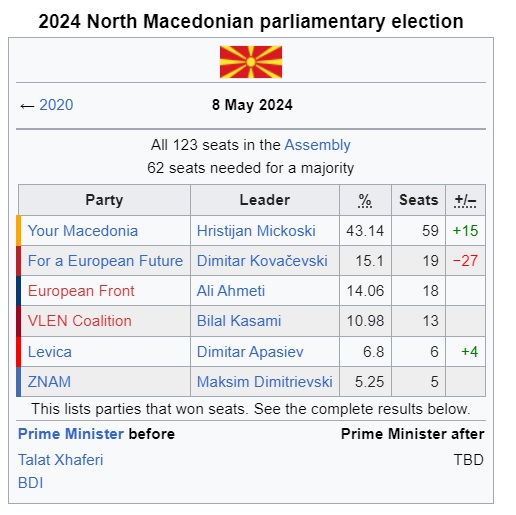Open the previous 2020 election link
Viewport: 516px width, 515px height.
pos(56,105)
